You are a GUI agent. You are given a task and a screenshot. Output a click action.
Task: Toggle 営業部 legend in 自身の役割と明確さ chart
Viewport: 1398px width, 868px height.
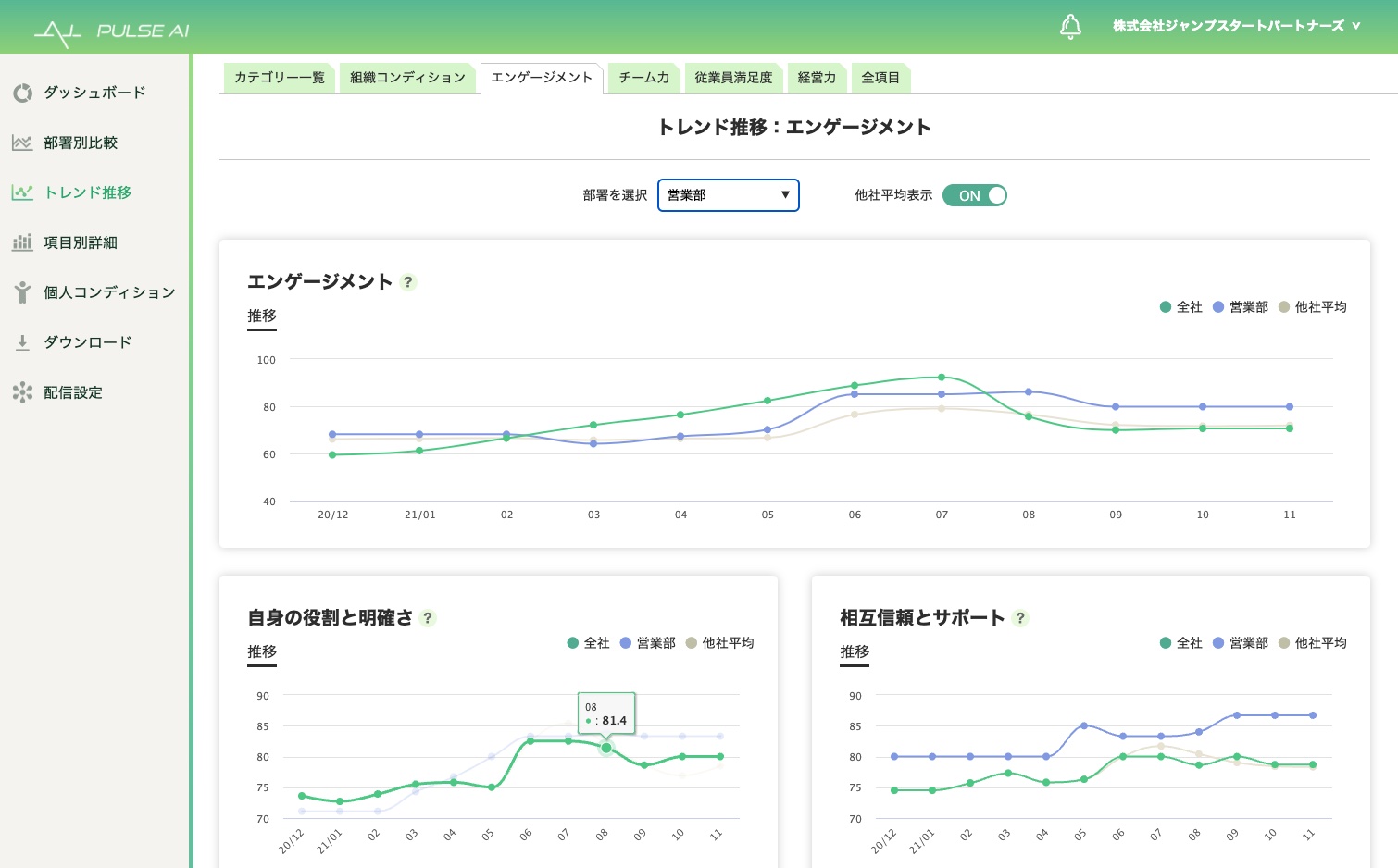(x=647, y=643)
